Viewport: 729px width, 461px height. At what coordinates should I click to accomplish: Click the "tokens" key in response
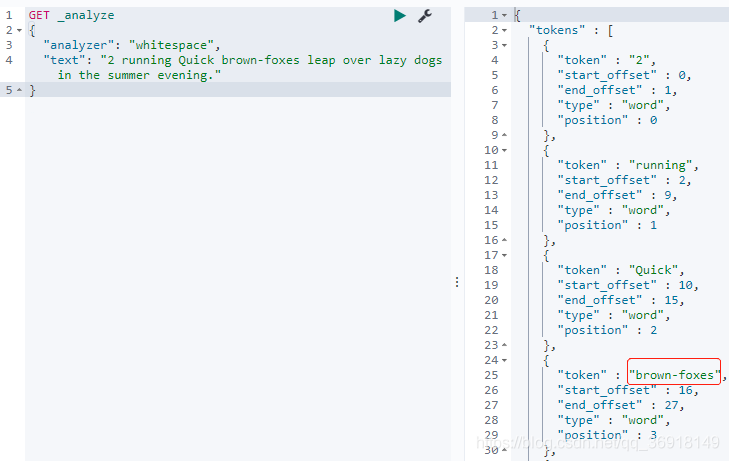[x=557, y=30]
